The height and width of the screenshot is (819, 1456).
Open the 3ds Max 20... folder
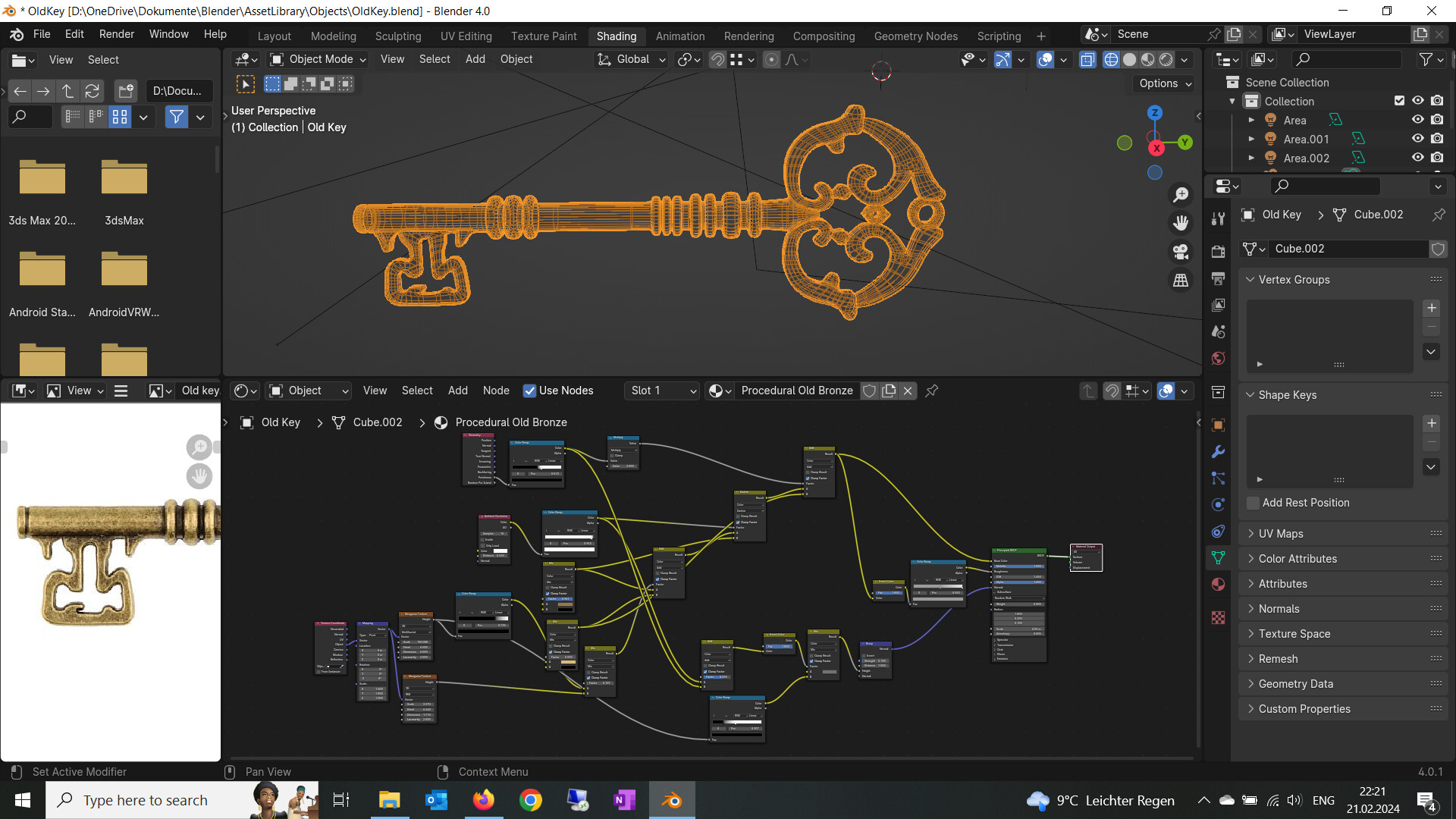pyautogui.click(x=42, y=191)
